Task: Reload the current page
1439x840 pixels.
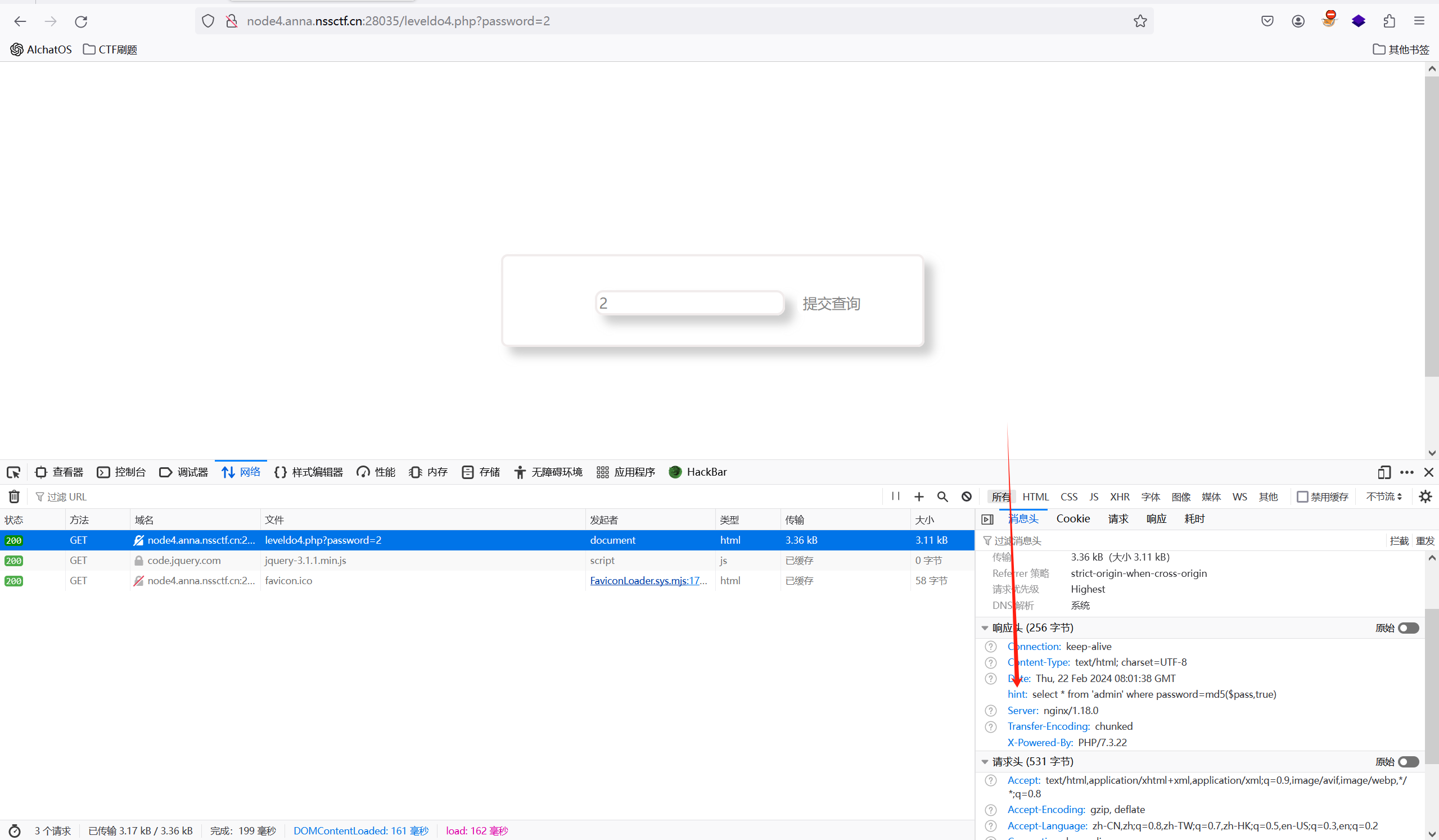Action: point(81,21)
